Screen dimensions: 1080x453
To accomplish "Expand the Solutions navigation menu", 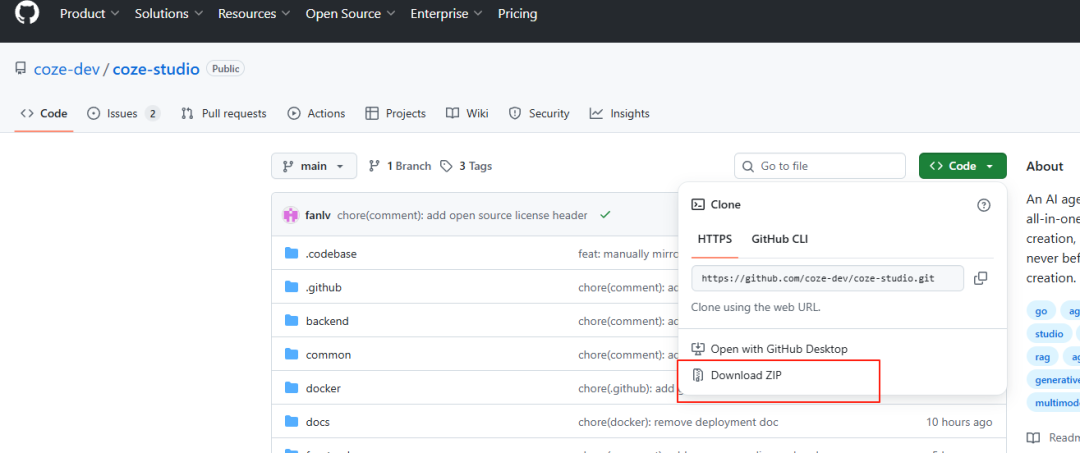I will pos(168,14).
